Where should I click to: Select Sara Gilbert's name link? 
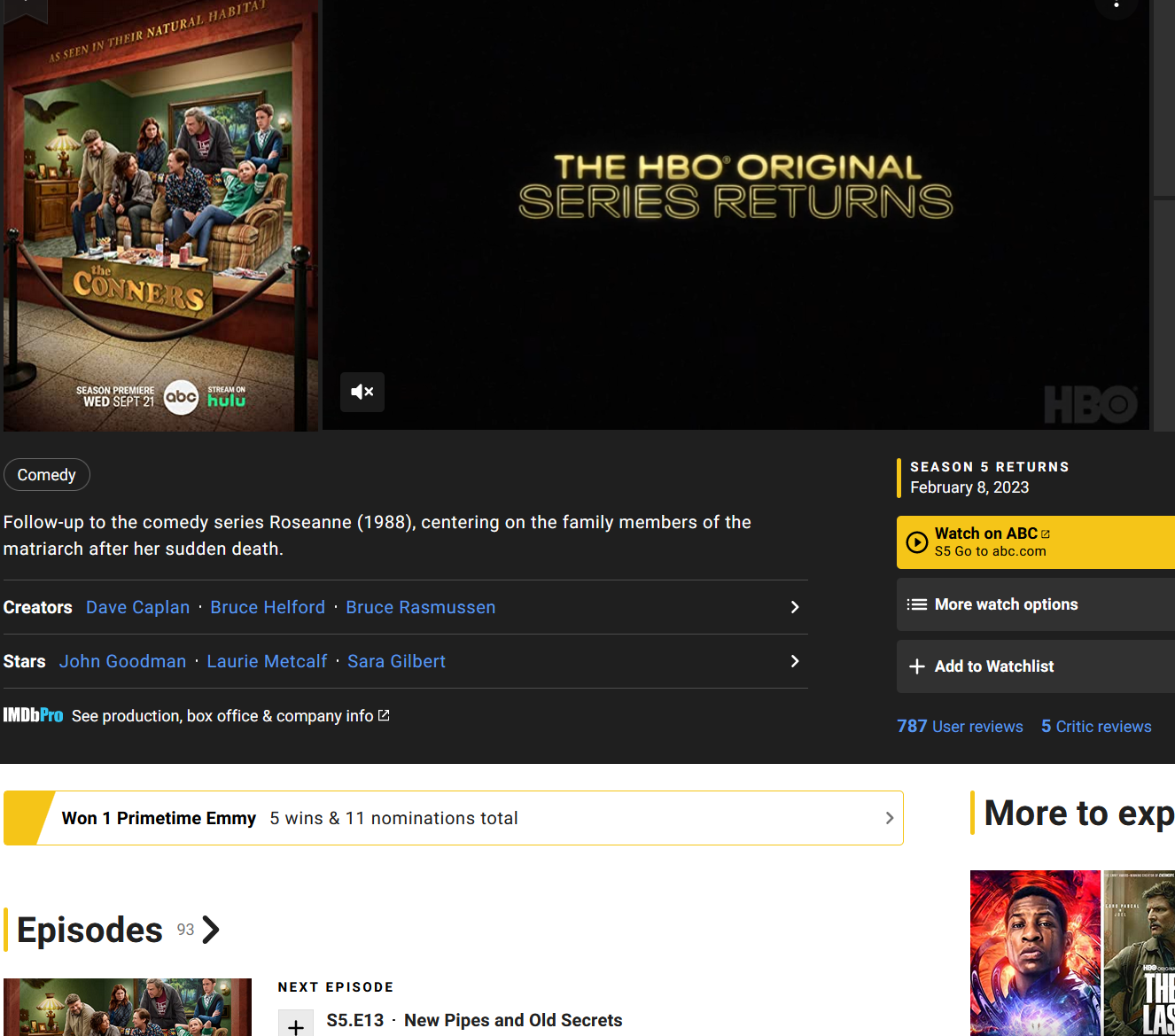tap(396, 661)
